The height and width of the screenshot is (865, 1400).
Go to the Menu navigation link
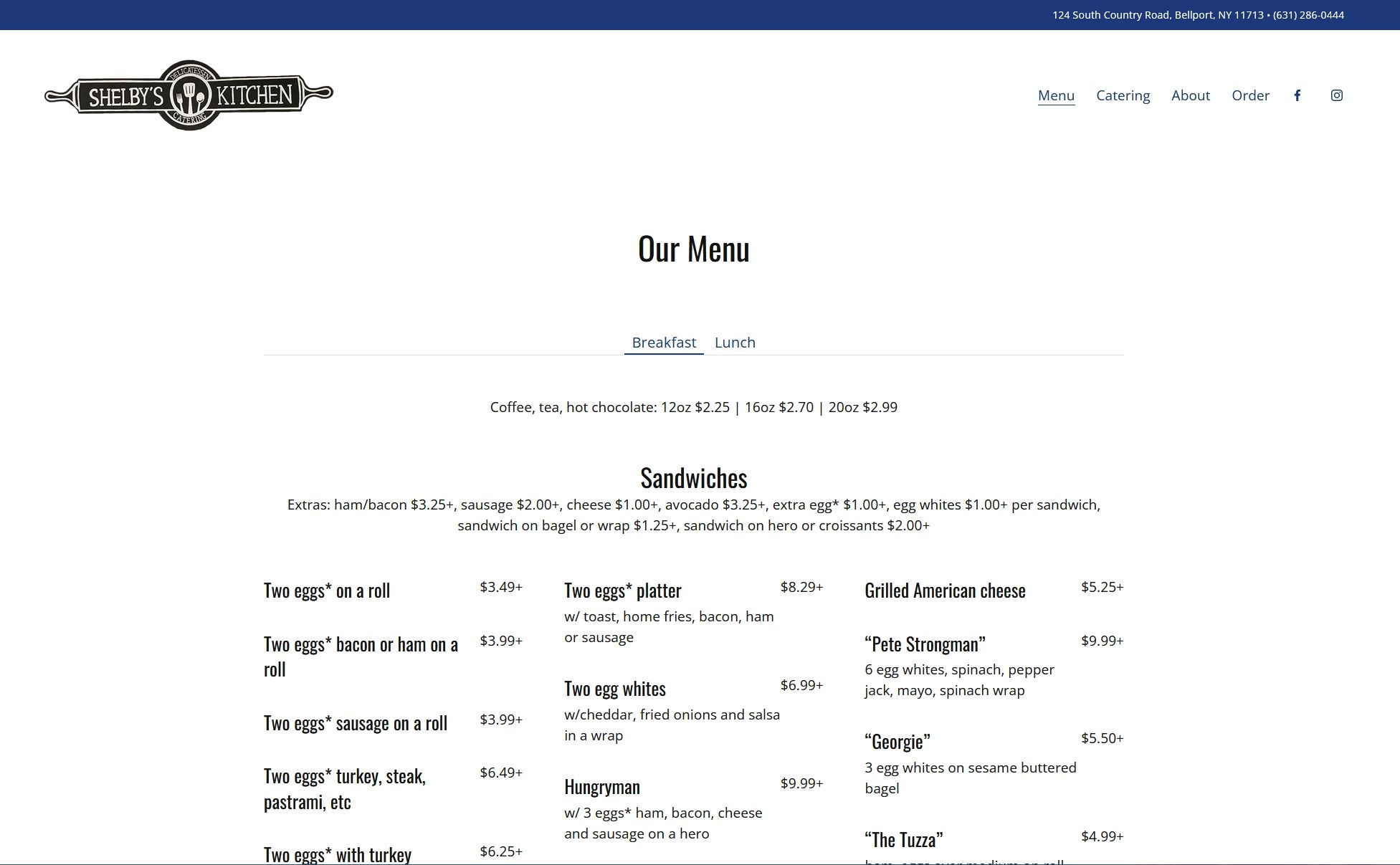click(1056, 95)
